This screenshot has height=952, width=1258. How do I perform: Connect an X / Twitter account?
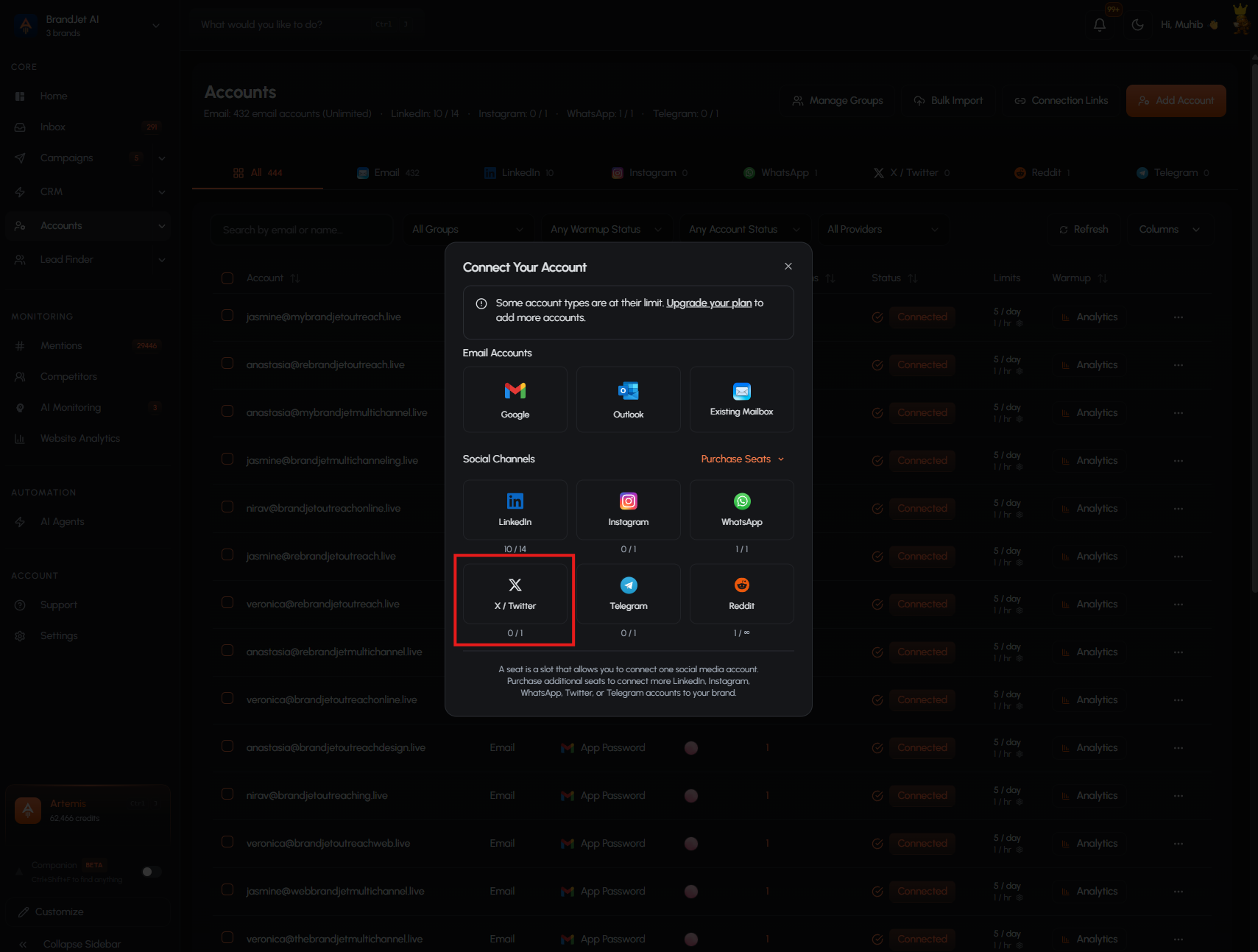point(515,593)
